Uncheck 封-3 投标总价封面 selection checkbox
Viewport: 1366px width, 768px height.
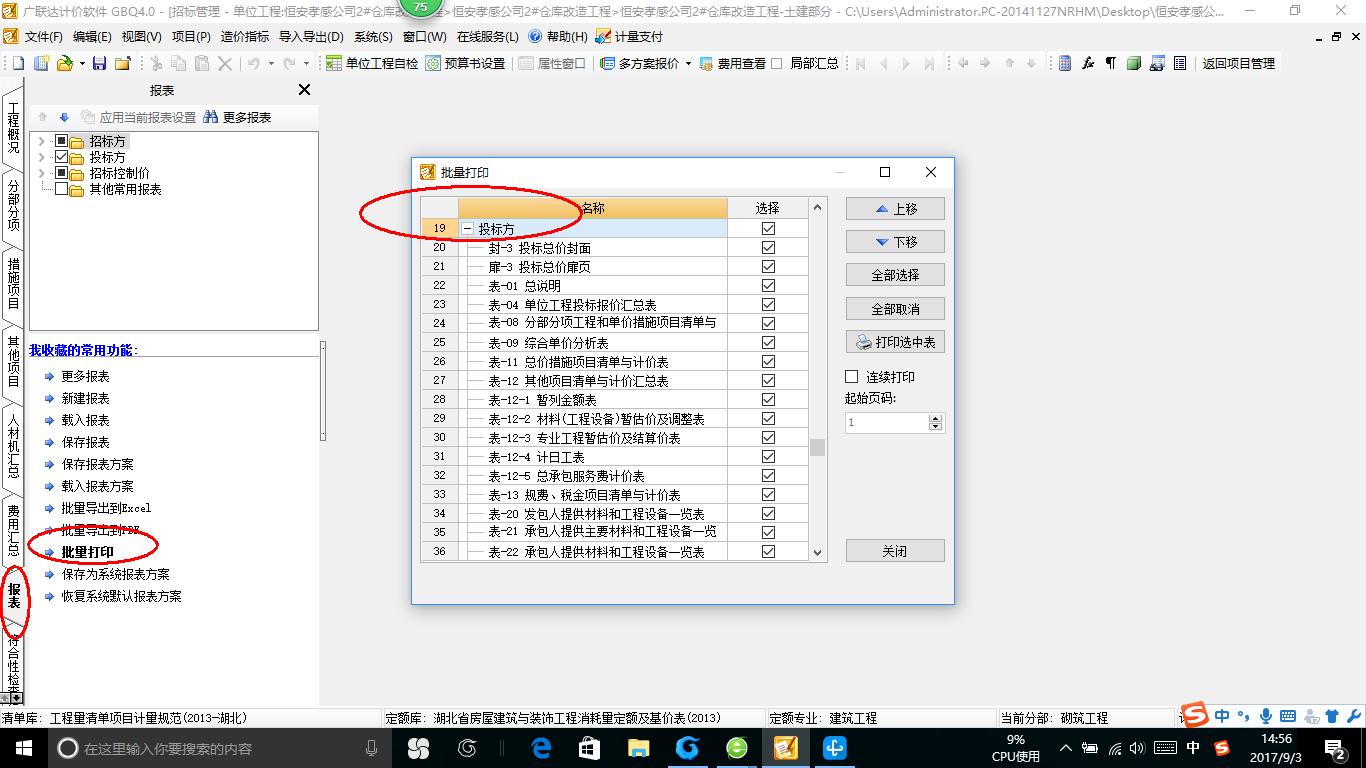point(768,247)
